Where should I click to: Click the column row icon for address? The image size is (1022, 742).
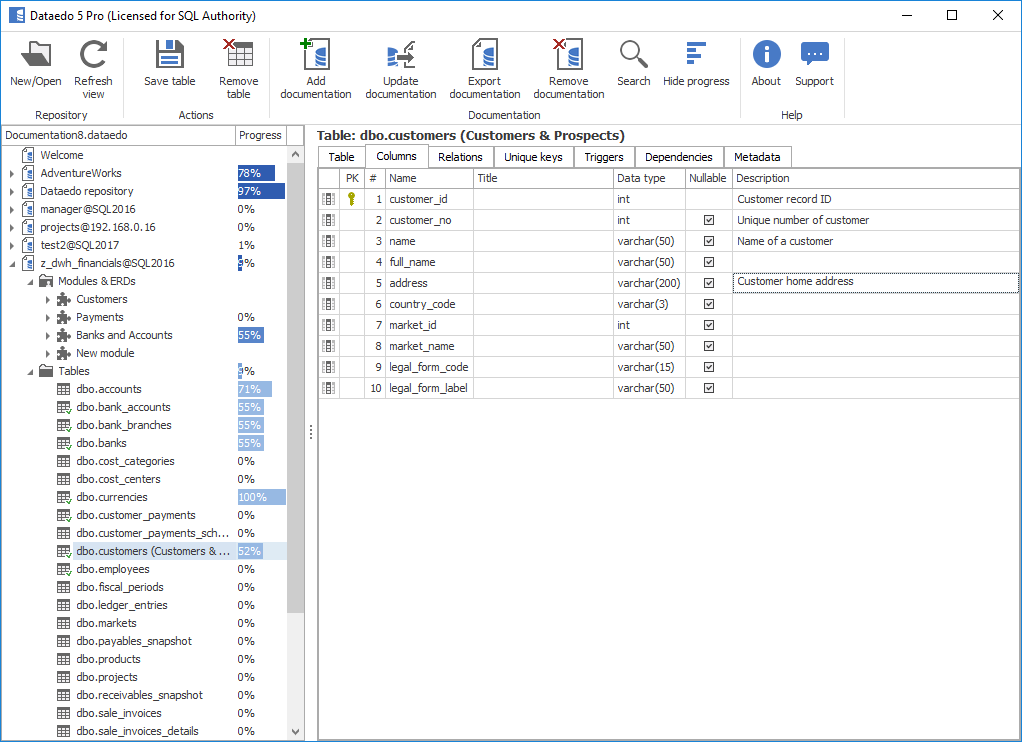[328, 283]
